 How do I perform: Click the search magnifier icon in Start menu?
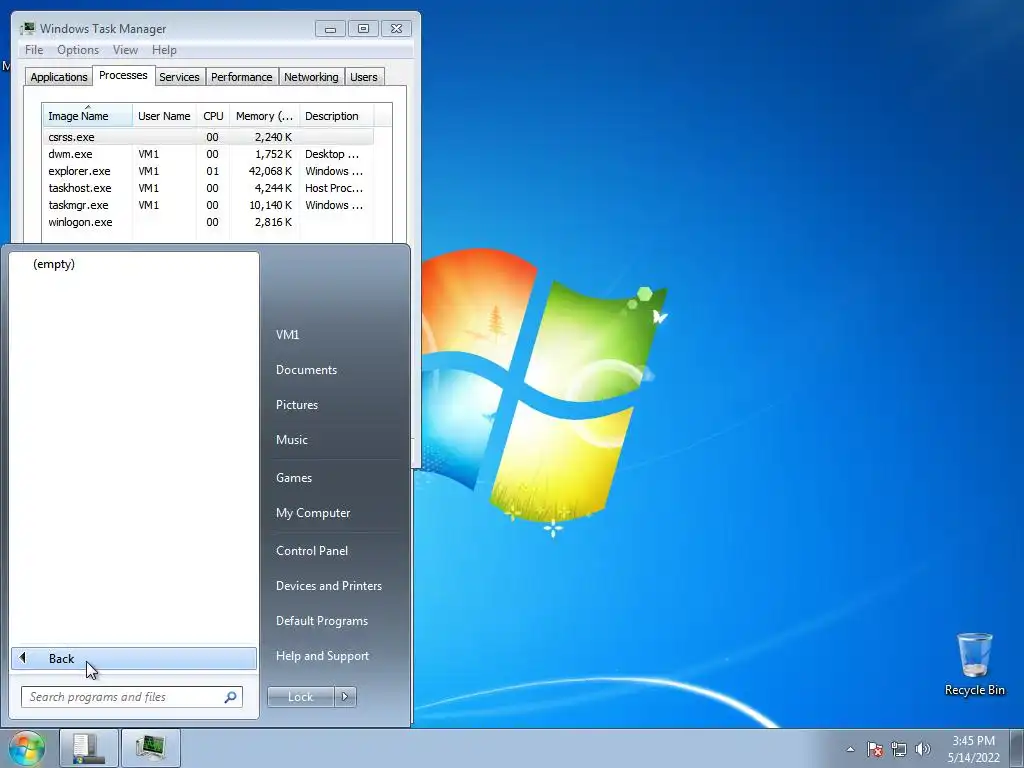coord(230,697)
